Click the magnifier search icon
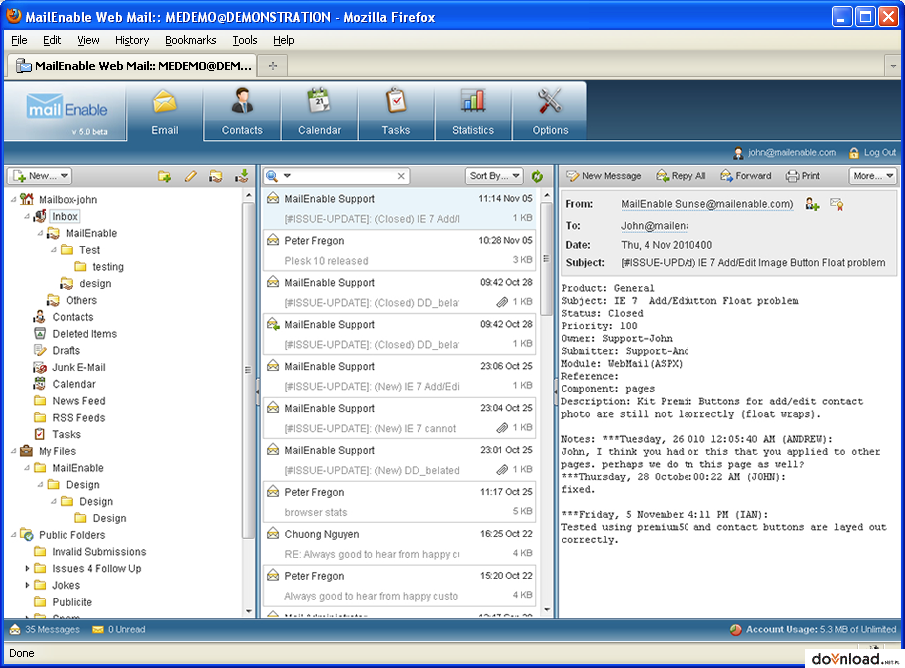This screenshot has height=668, width=905. 272,176
